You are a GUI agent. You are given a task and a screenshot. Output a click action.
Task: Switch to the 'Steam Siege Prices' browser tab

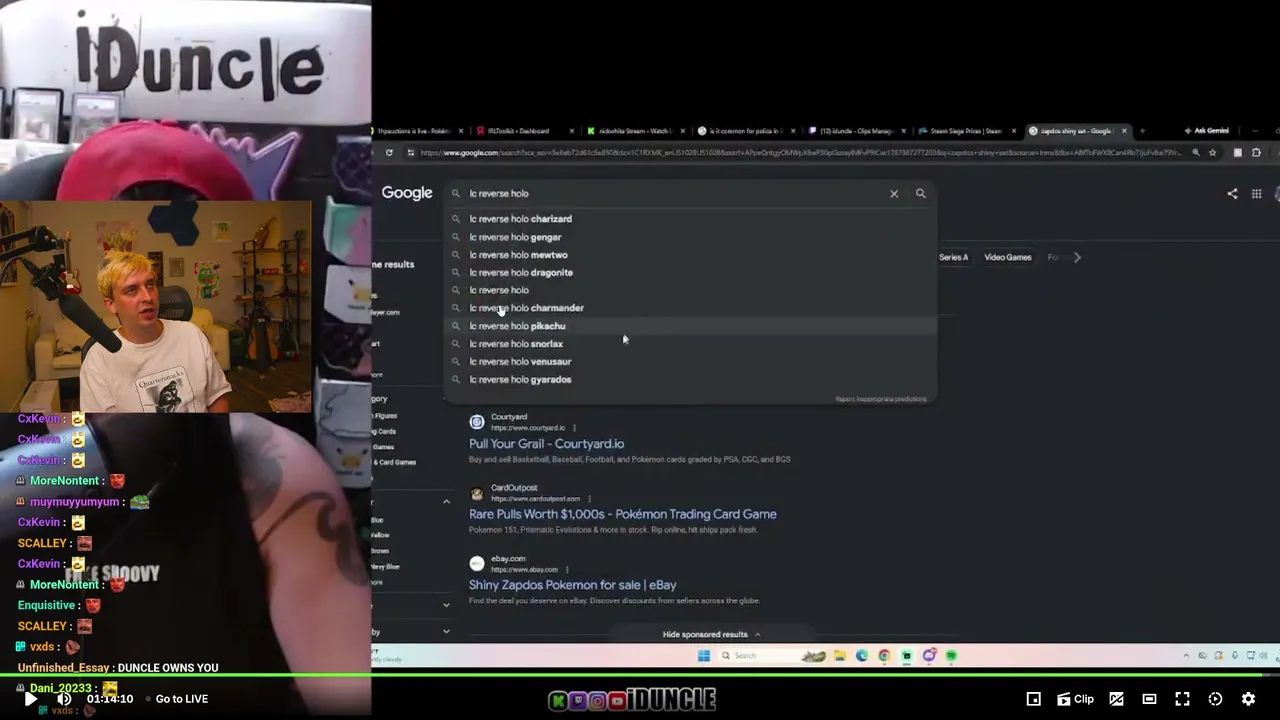tap(964, 131)
